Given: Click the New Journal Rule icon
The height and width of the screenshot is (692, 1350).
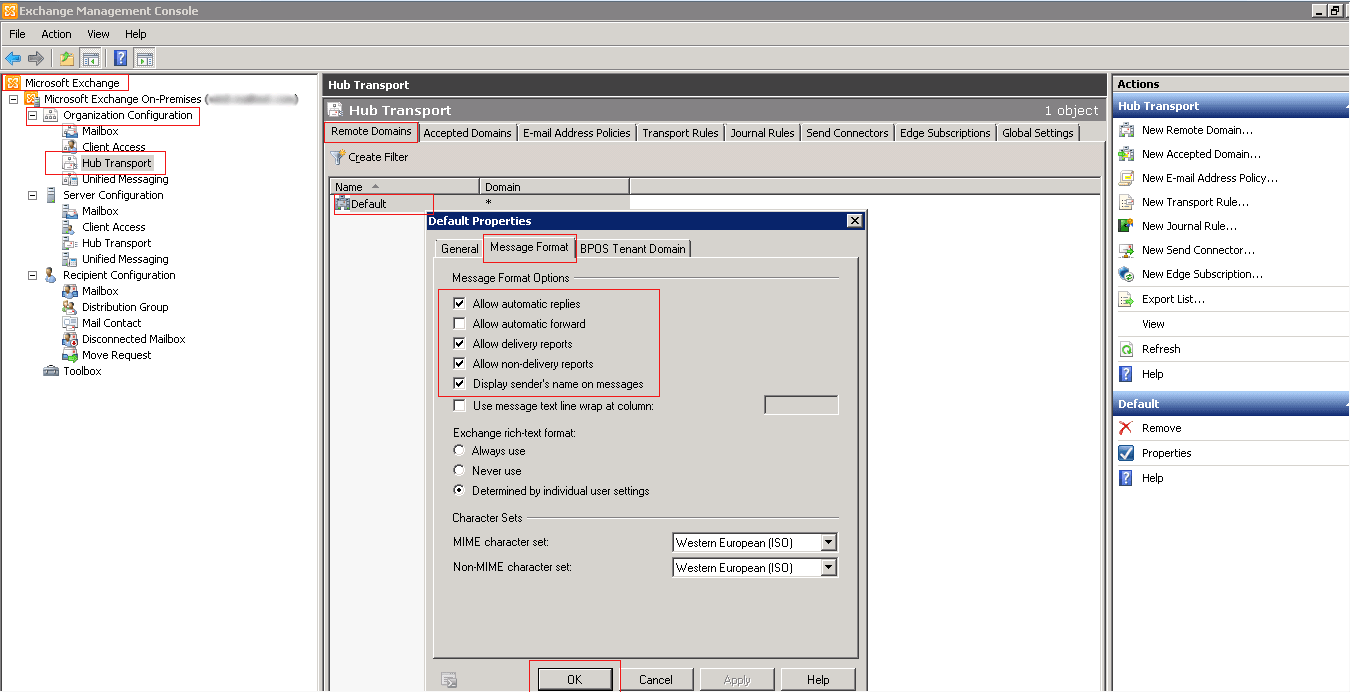Looking at the screenshot, I should [x=1126, y=226].
